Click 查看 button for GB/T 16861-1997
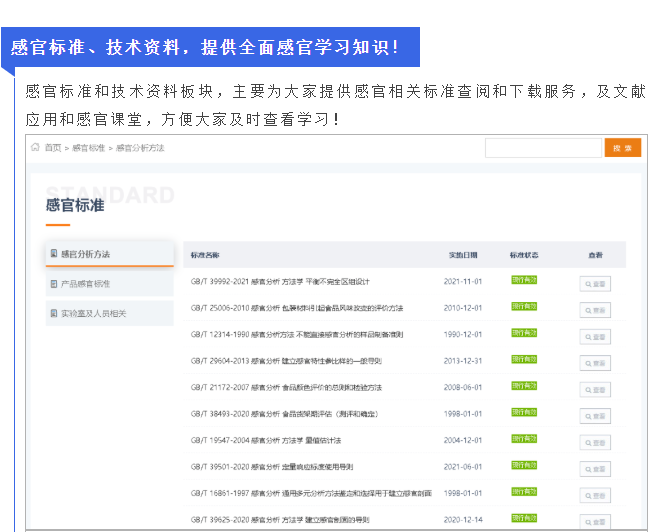The height and width of the screenshot is (532, 650). point(595,494)
